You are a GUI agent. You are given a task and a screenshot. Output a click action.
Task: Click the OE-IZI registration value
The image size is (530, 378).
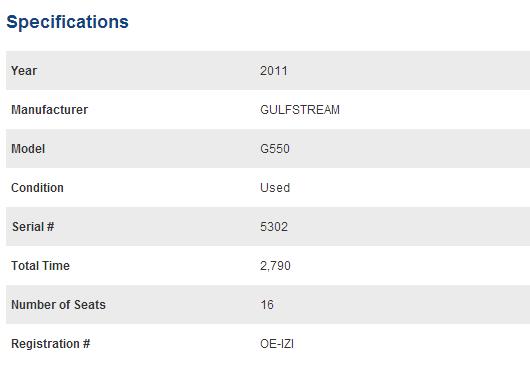tap(277, 344)
